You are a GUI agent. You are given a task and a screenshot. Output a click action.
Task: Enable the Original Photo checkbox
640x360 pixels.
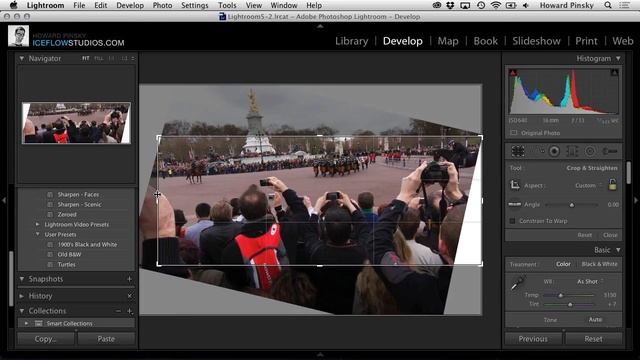[x=513, y=133]
